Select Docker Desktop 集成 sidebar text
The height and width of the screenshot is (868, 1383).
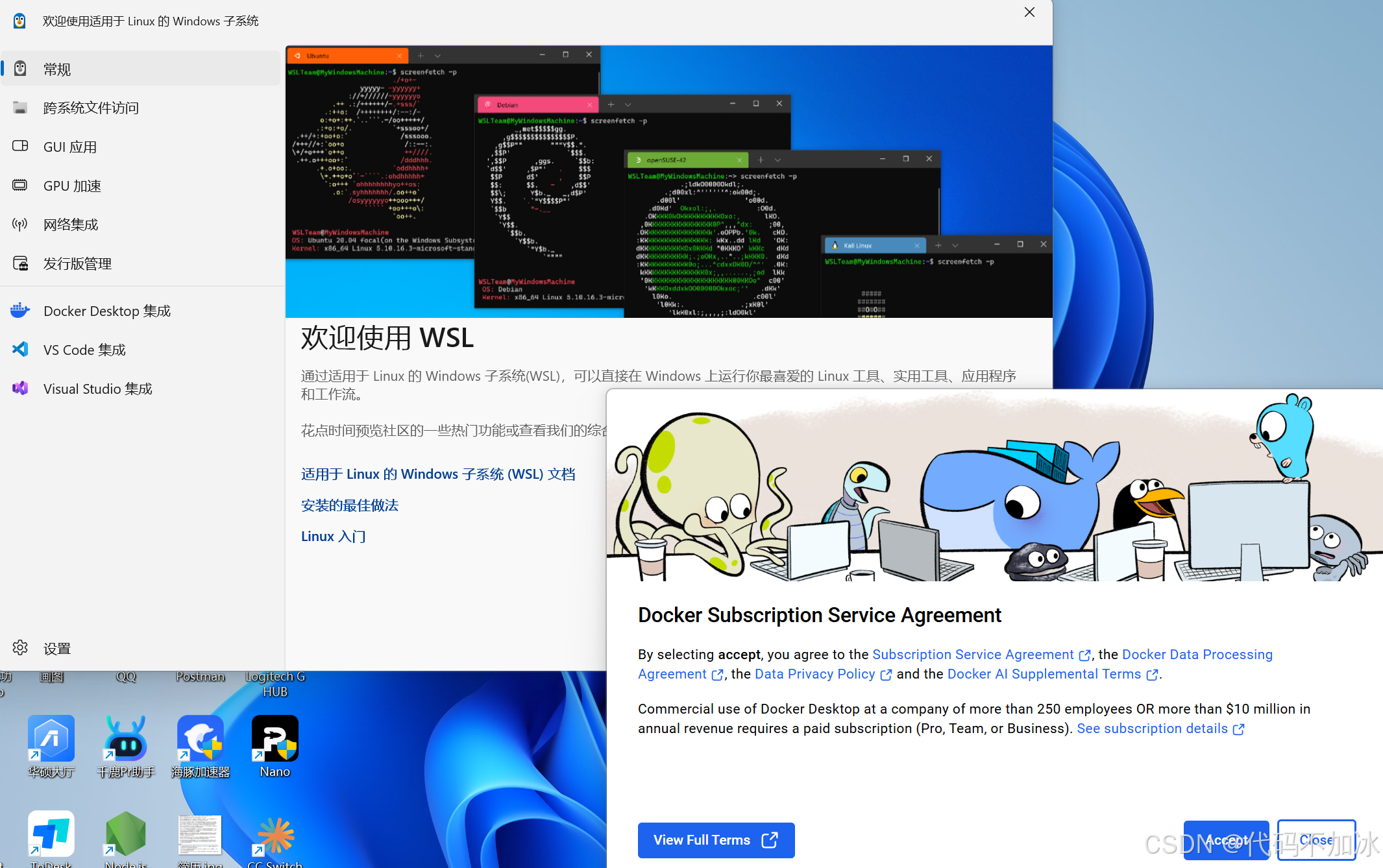pos(107,311)
